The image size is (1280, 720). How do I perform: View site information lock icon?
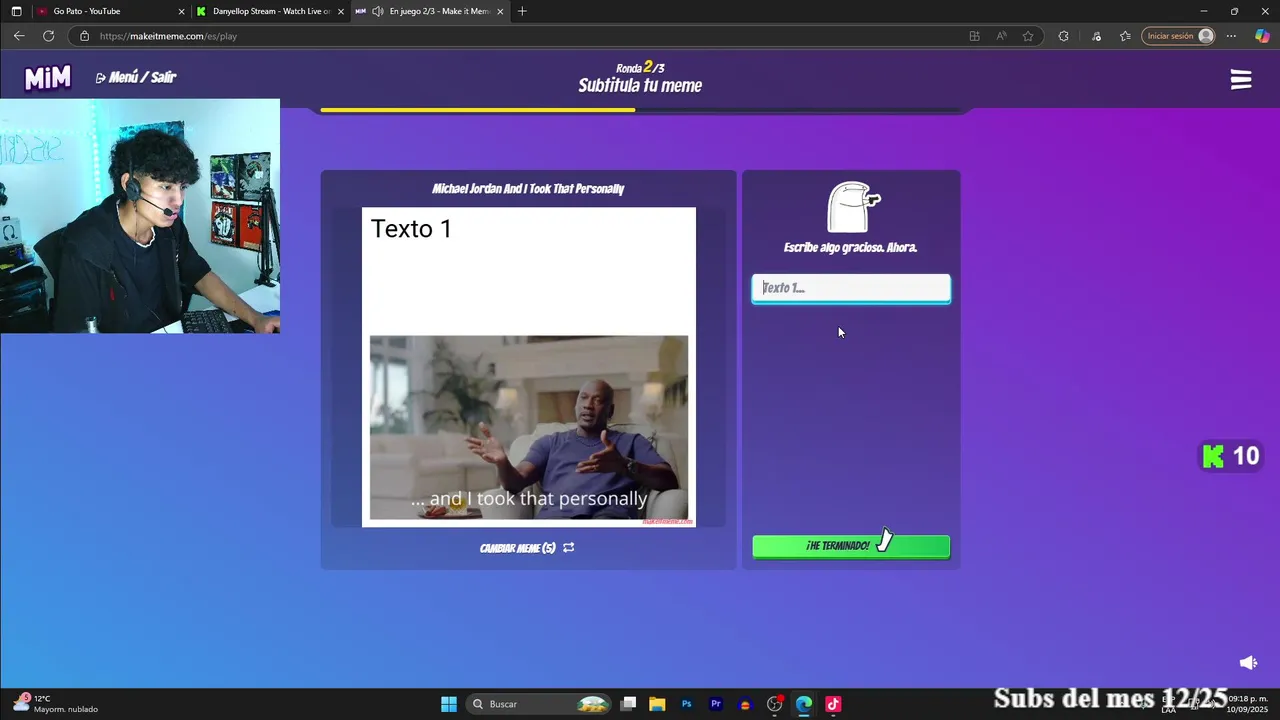(x=84, y=36)
